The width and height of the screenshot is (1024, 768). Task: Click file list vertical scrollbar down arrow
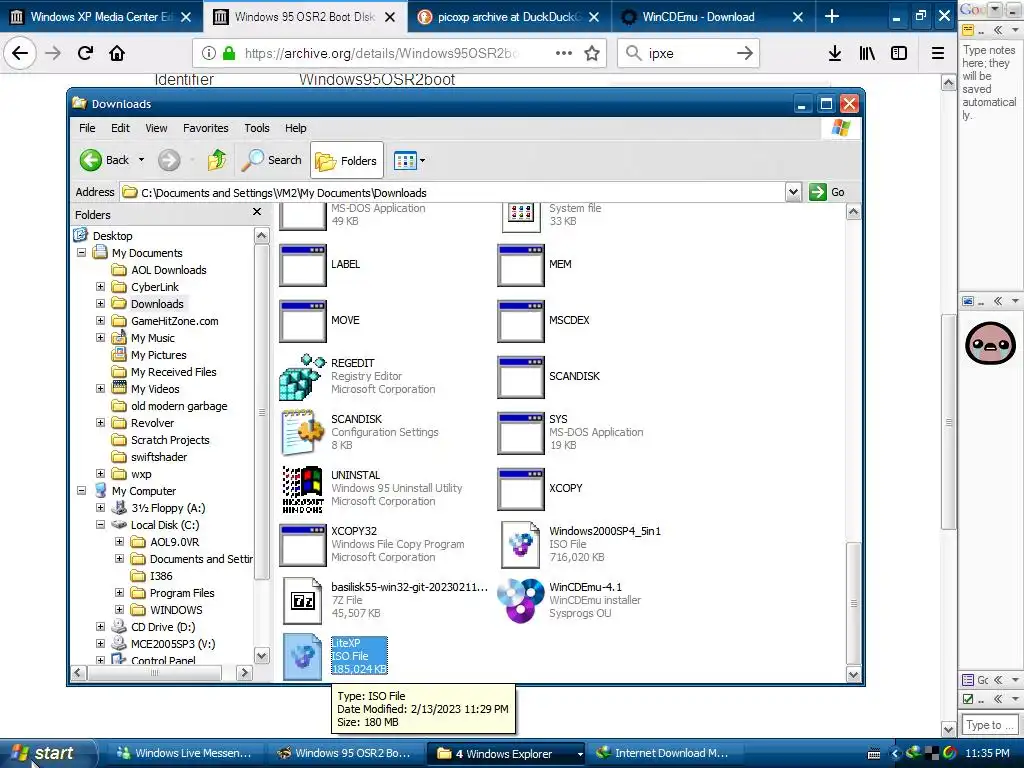pyautogui.click(x=854, y=675)
